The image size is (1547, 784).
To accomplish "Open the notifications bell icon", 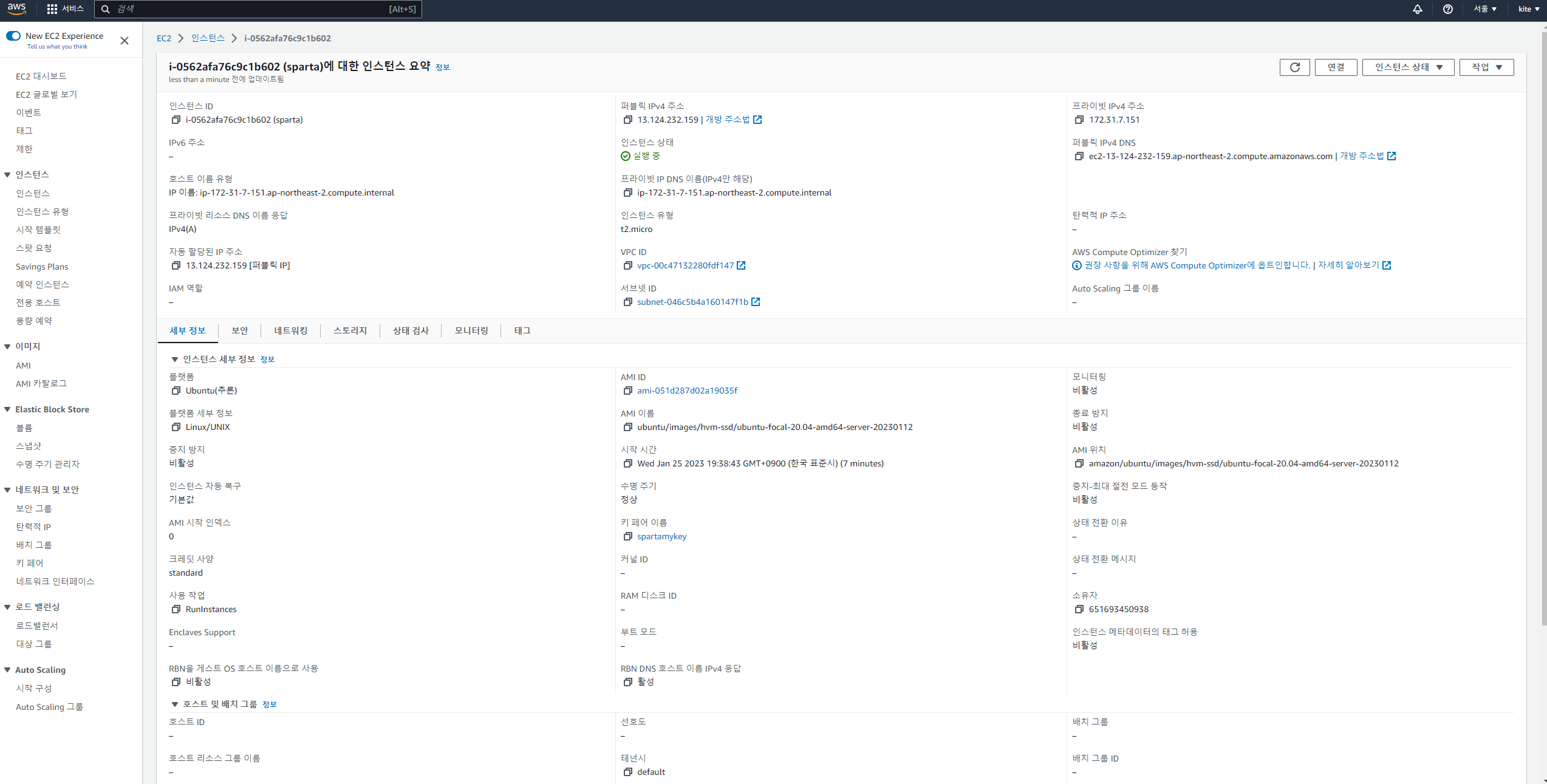I will [1418, 9].
